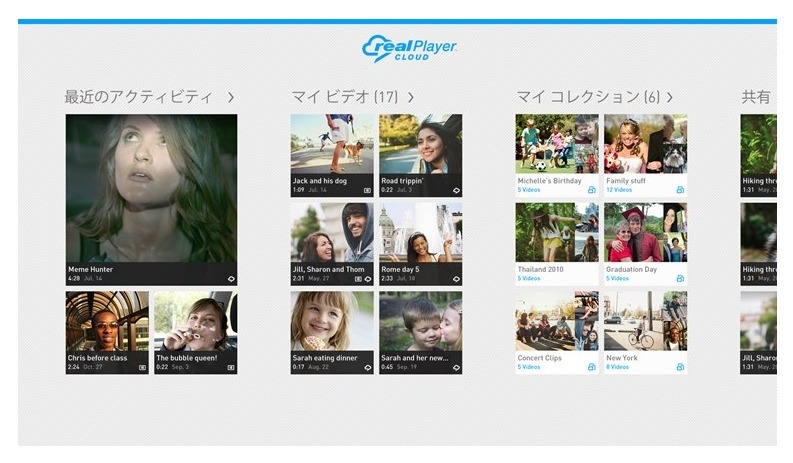Expand マイ コレクション (6) using the chevron

pos(670,97)
